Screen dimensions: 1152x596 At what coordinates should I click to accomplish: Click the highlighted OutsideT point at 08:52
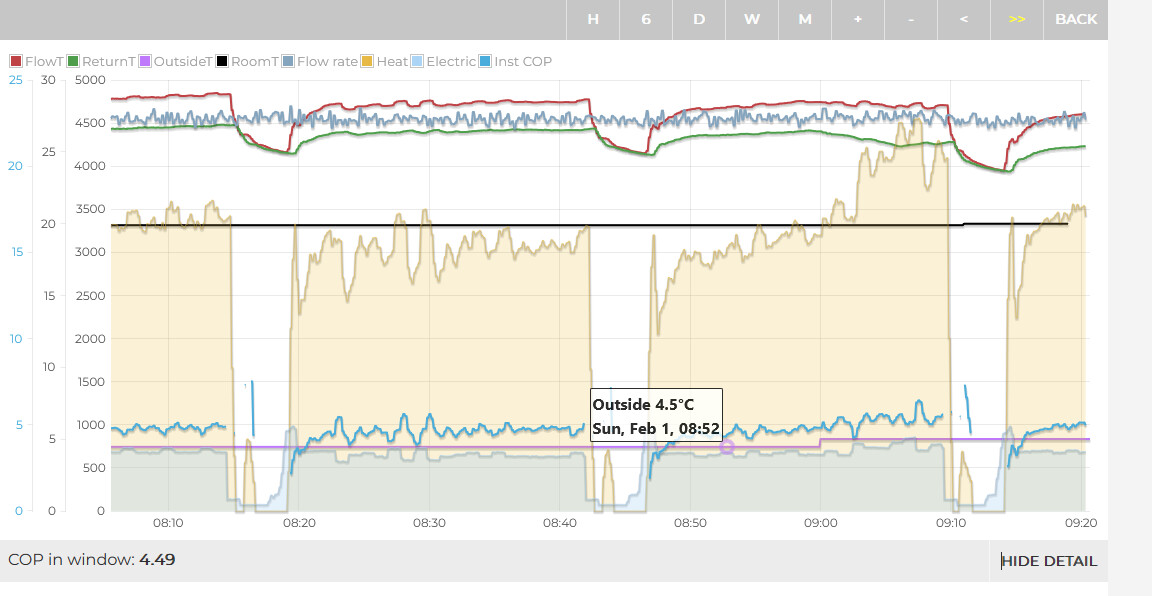pyautogui.click(x=727, y=447)
